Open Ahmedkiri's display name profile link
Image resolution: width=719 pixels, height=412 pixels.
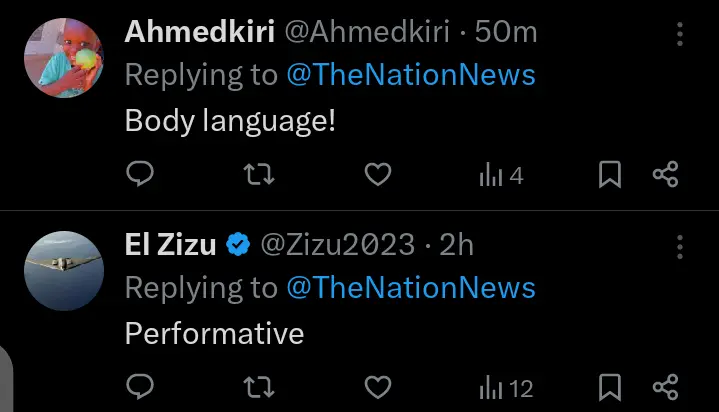(x=200, y=32)
